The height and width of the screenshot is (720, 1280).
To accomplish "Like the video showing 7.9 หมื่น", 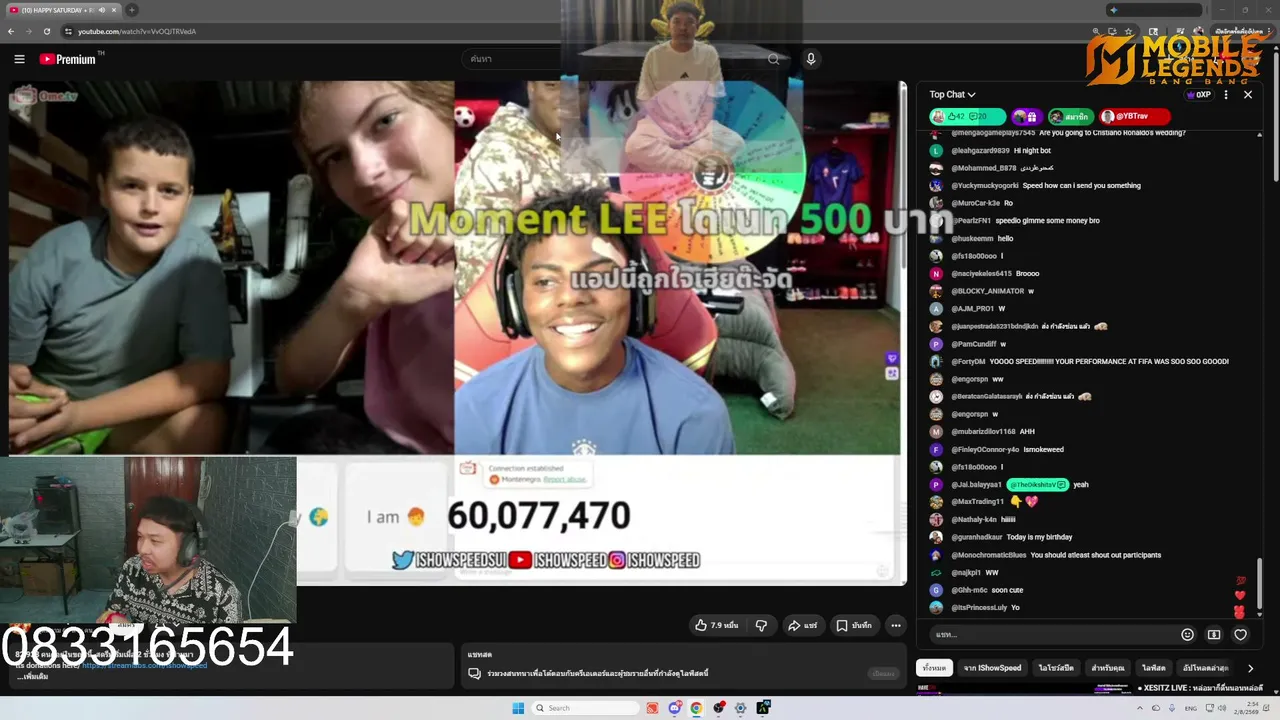I will point(717,625).
